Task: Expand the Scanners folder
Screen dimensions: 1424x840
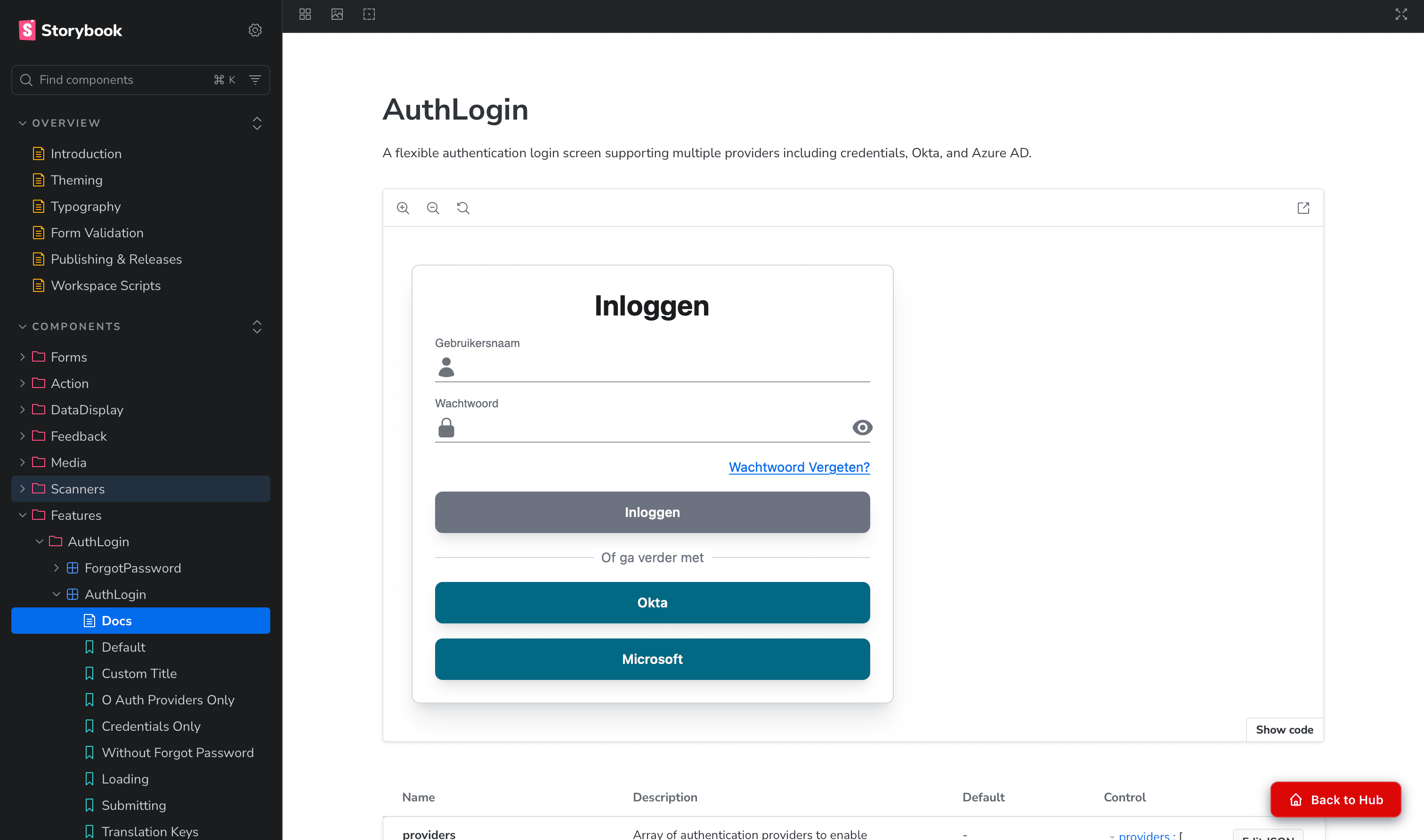Action: 140,488
